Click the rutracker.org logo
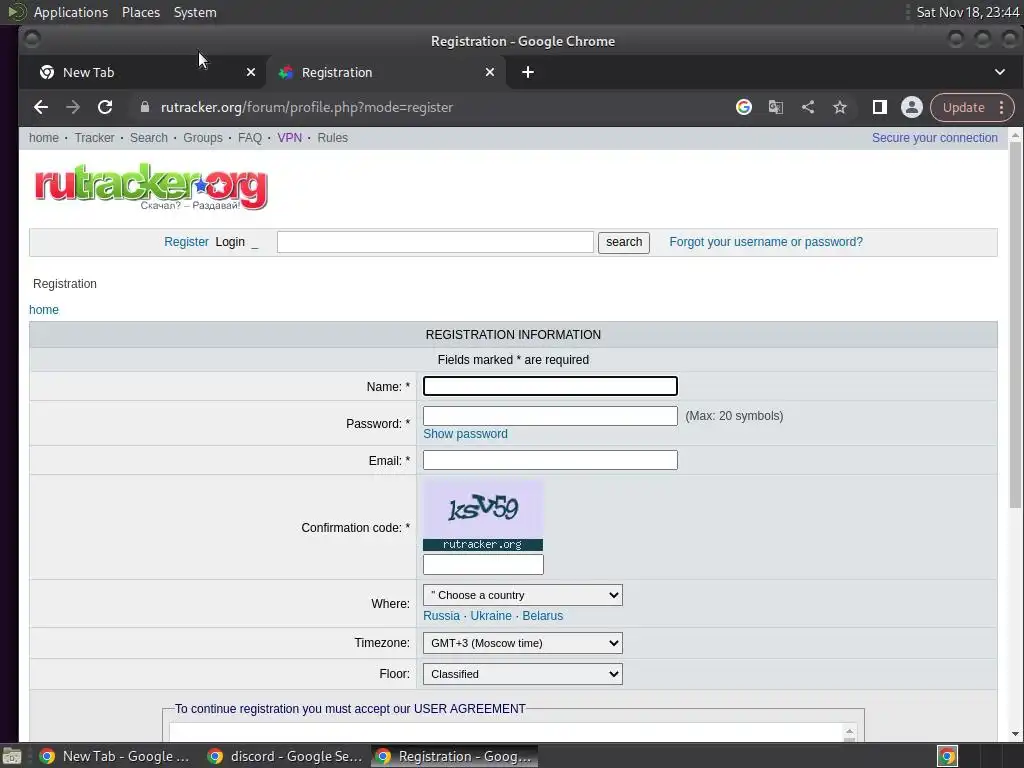 pos(151,187)
